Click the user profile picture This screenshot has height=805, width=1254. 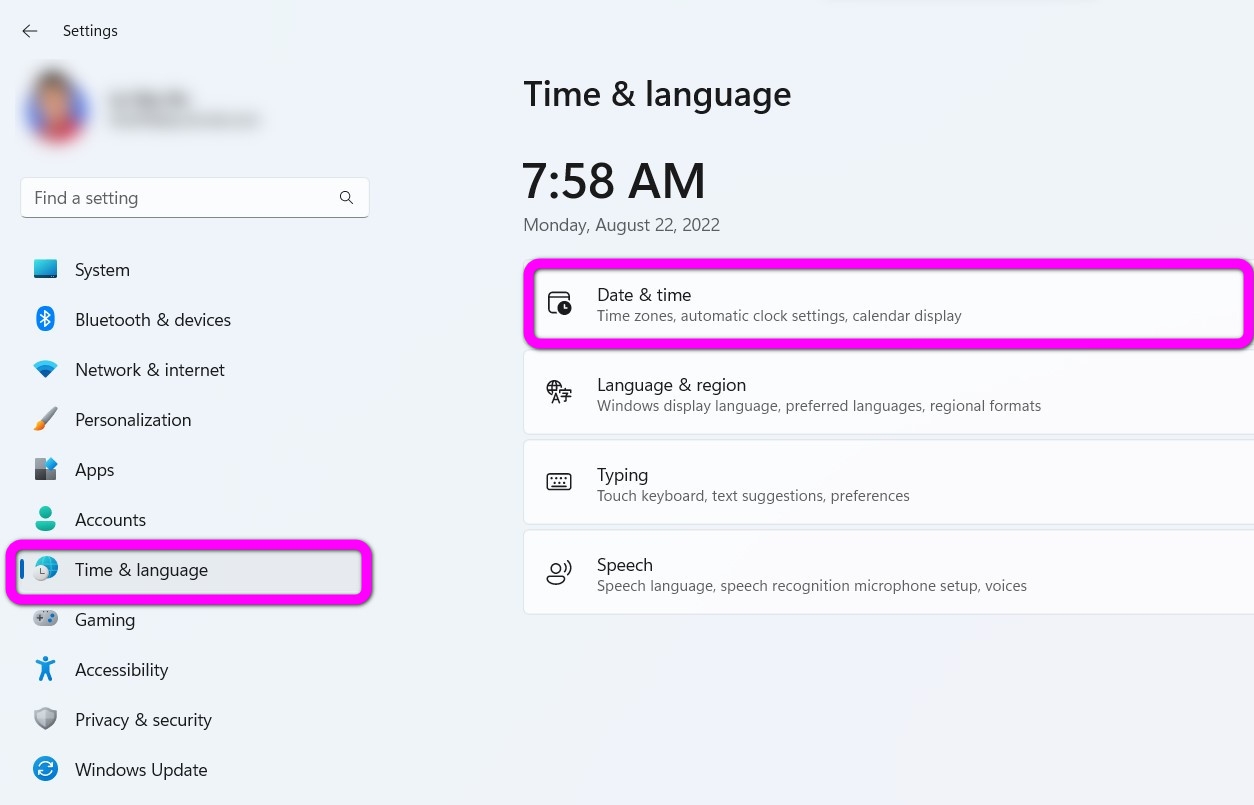55,105
